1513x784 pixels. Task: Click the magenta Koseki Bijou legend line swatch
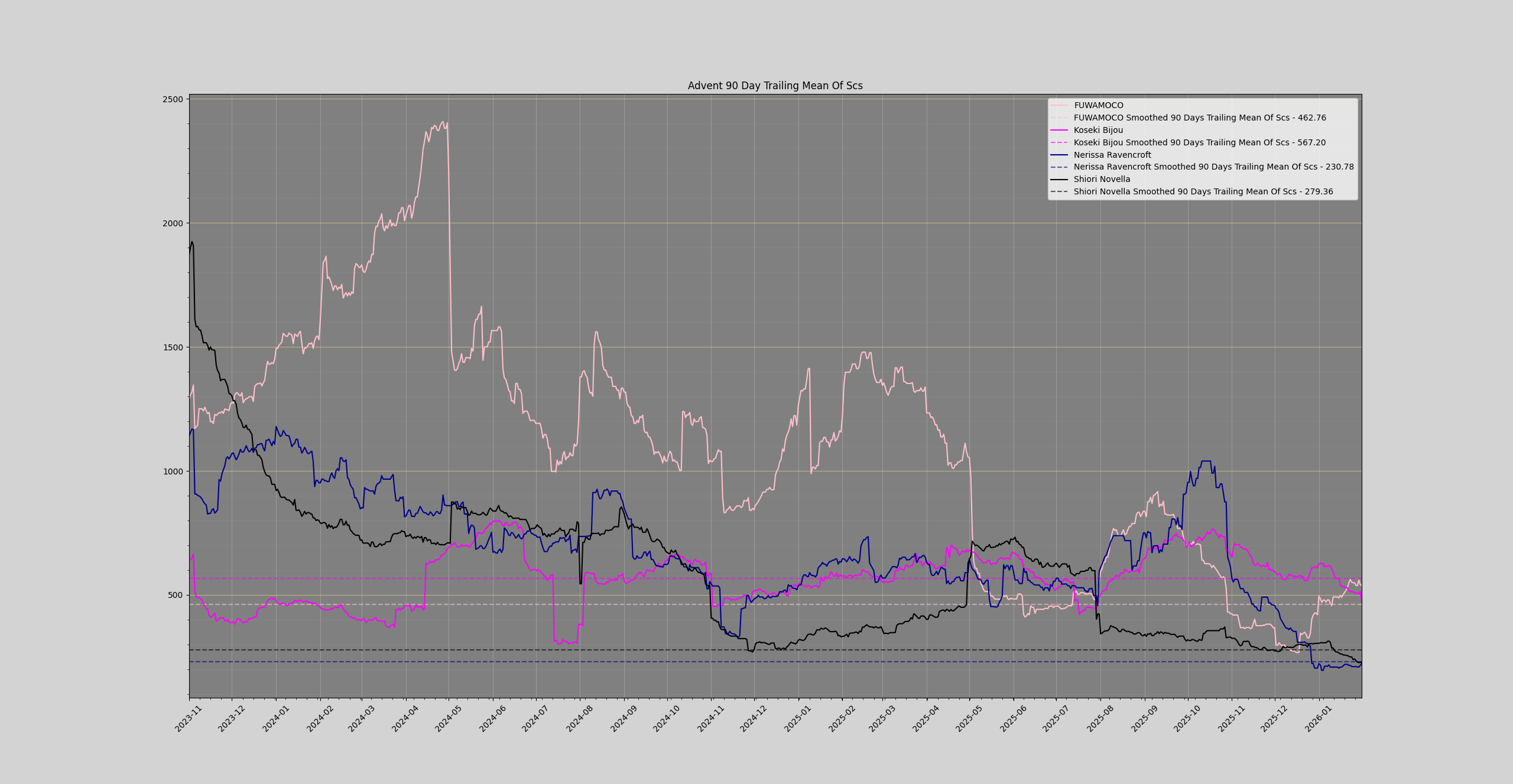1059,130
